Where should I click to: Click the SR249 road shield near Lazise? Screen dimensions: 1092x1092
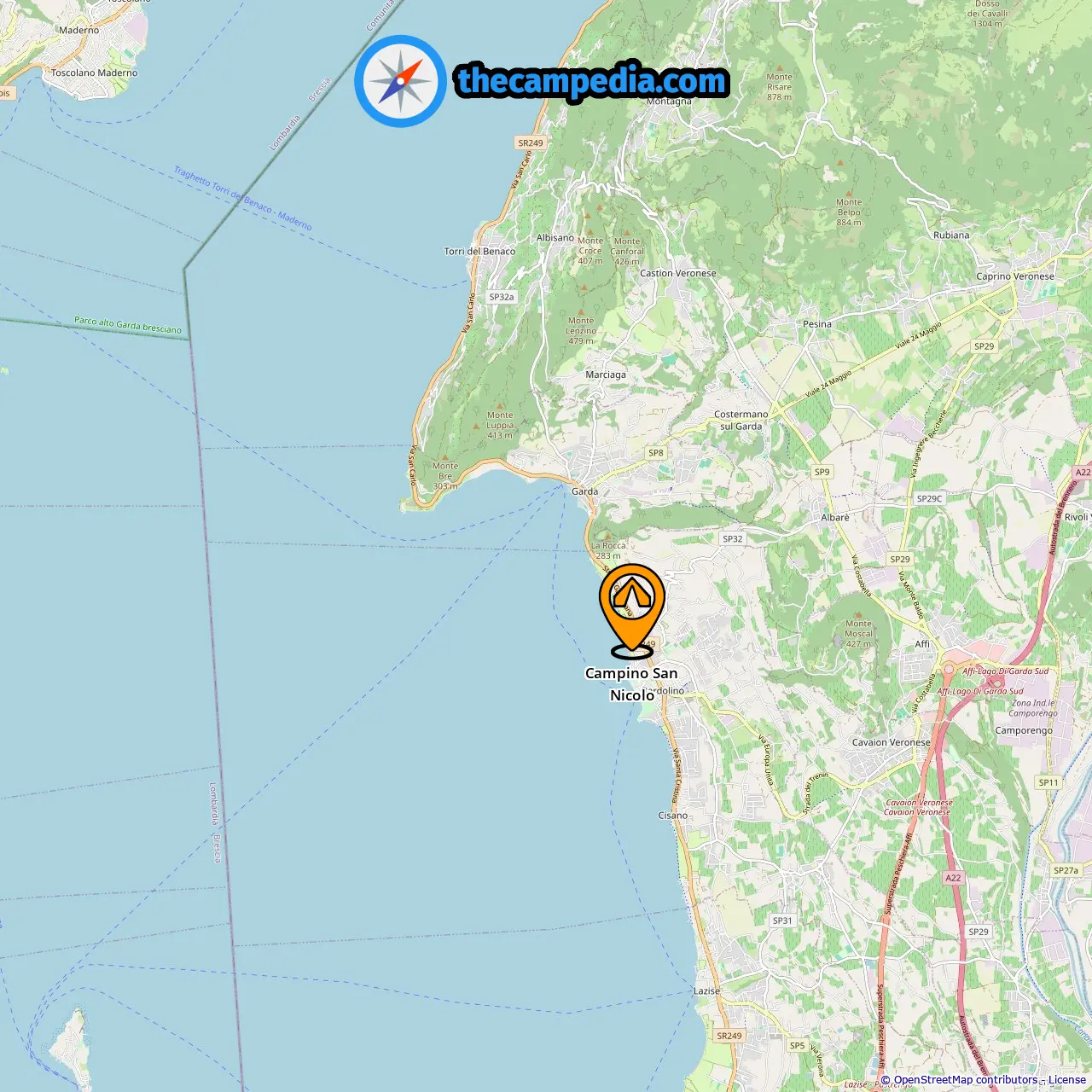[x=729, y=1036]
